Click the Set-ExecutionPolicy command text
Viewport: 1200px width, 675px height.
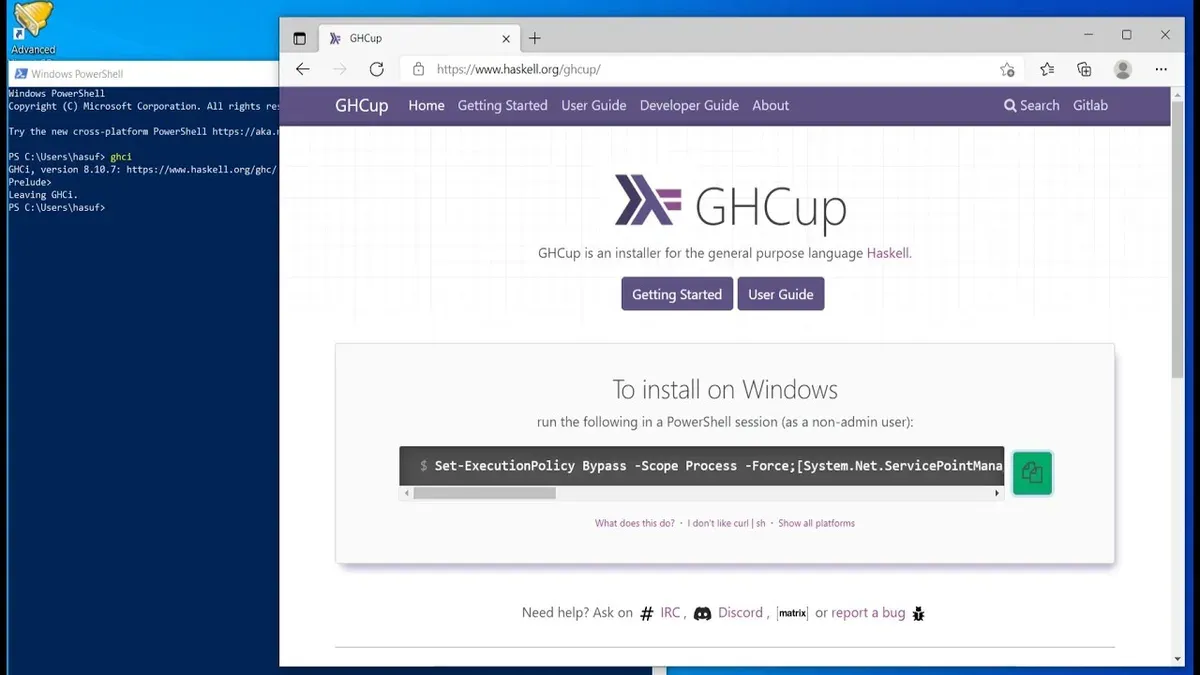coord(719,466)
